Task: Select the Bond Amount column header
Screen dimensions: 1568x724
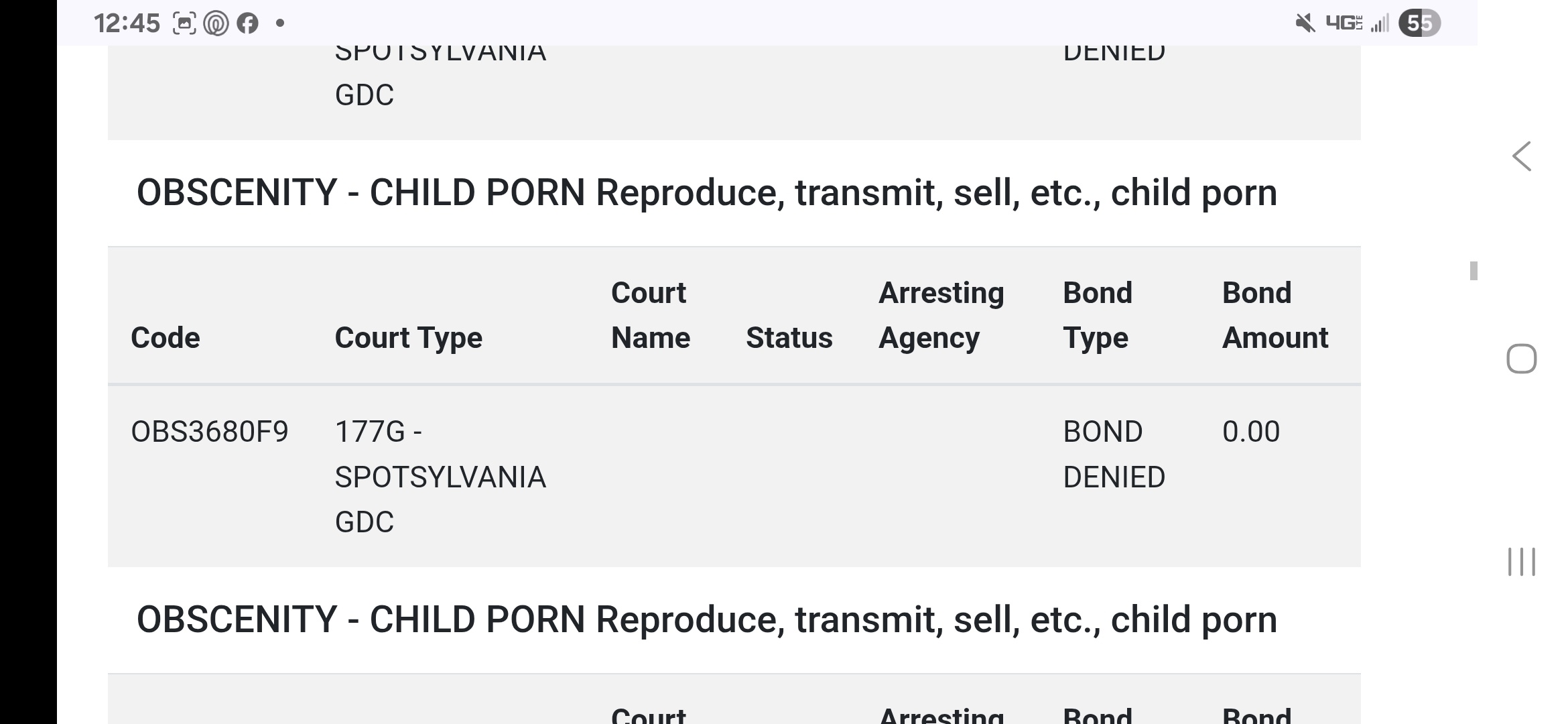Action: [x=1275, y=315]
